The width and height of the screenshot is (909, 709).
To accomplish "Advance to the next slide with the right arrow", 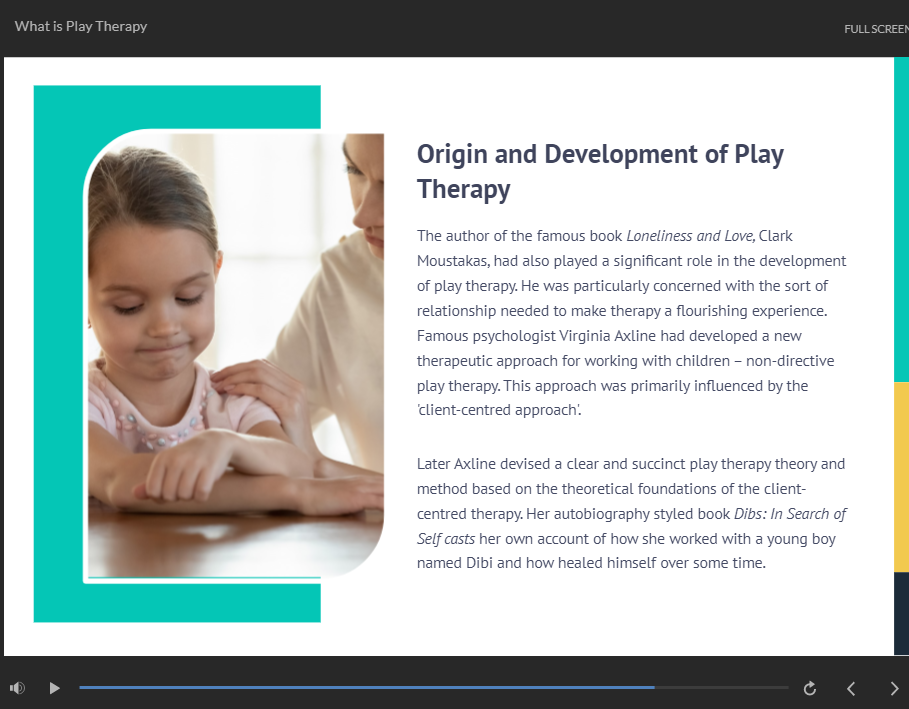I will pos(894,688).
